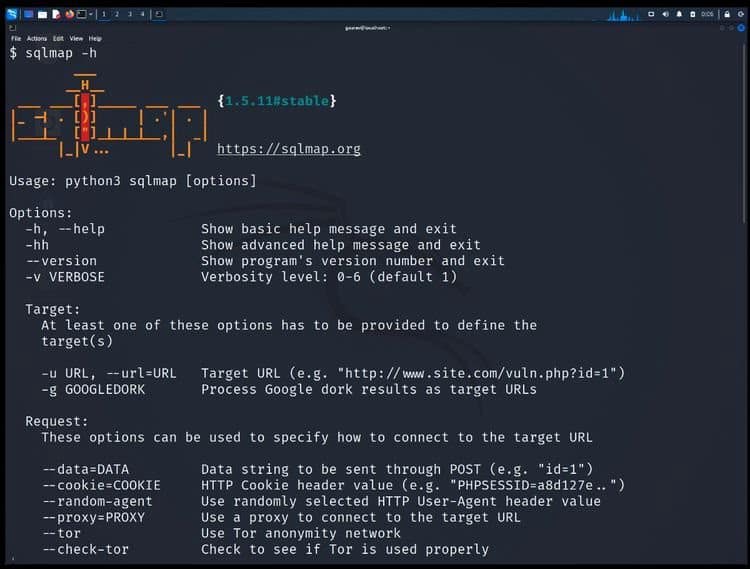Open the View menu
Image resolution: width=750 pixels, height=569 pixels.
pos(76,38)
